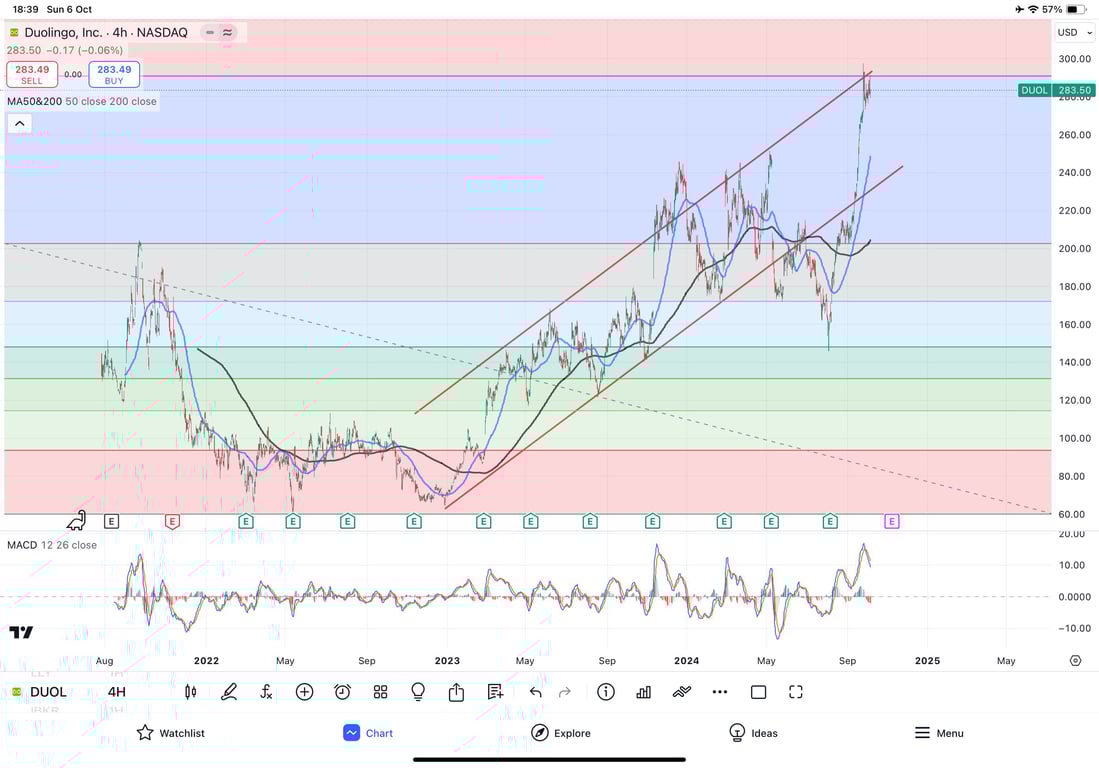
Task: Tap the gray E earnings marker
Action: (x=111, y=521)
